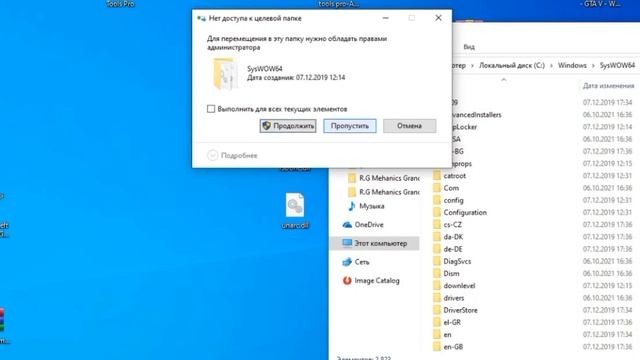The image size is (640, 360).
Task: Click the Сеть network icon
Action: click(347, 262)
